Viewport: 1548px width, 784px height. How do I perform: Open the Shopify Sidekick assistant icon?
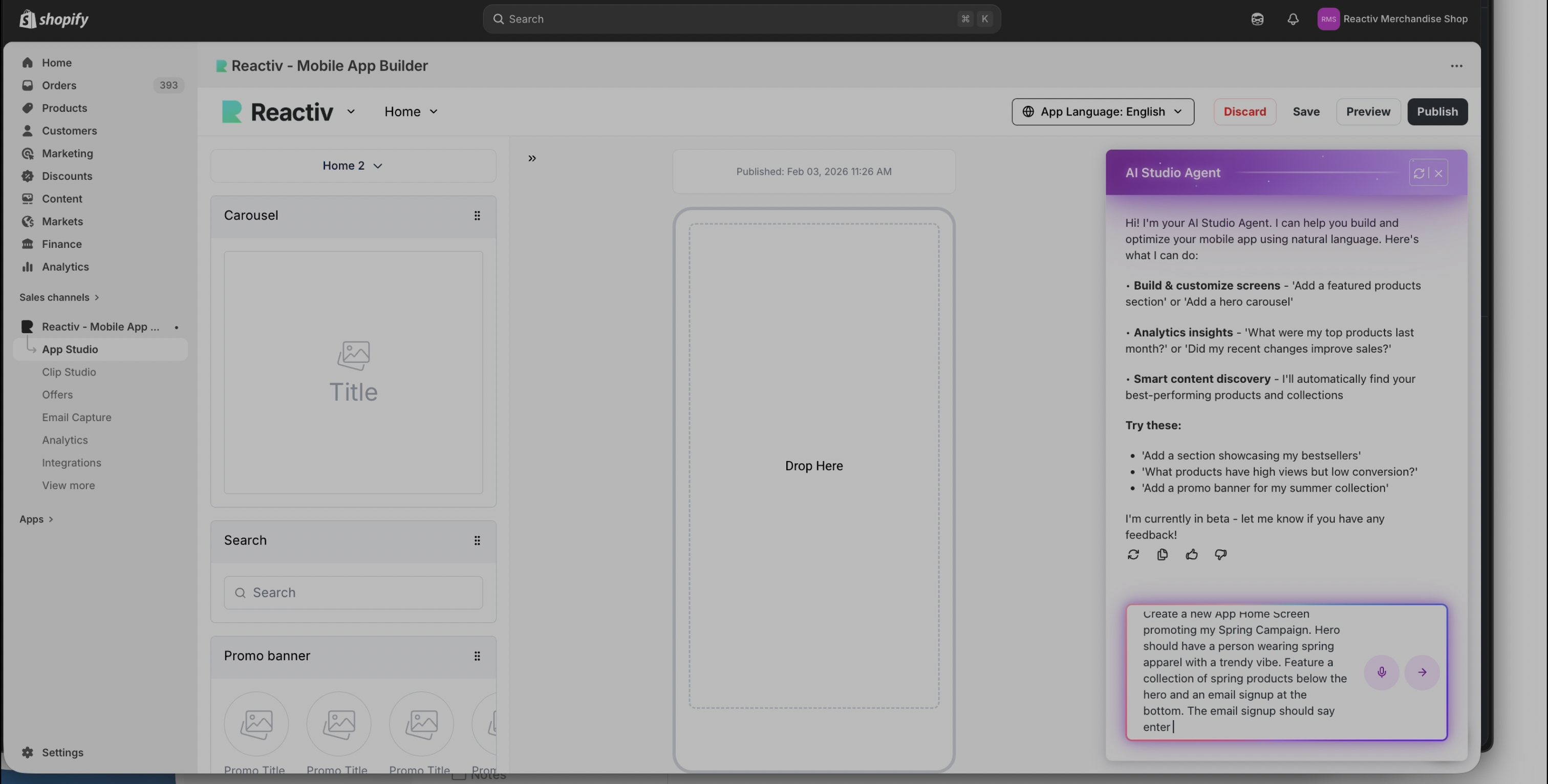tap(1257, 19)
